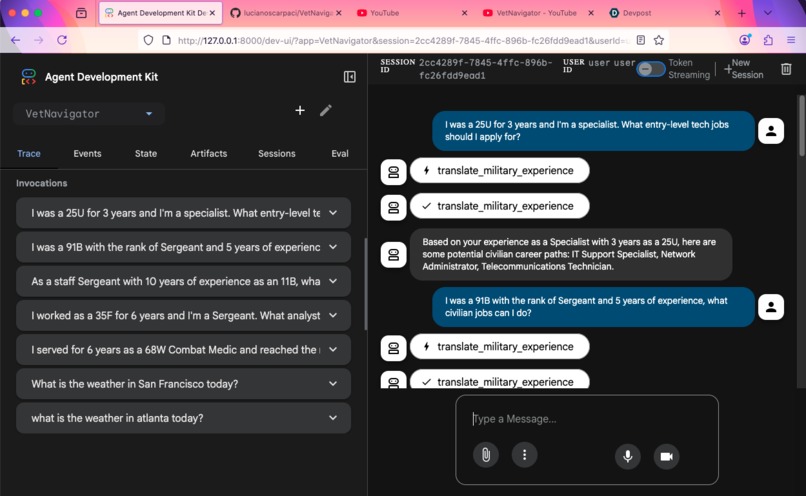Open more options three-dot icon in message box
The height and width of the screenshot is (496, 806).
pos(524,455)
